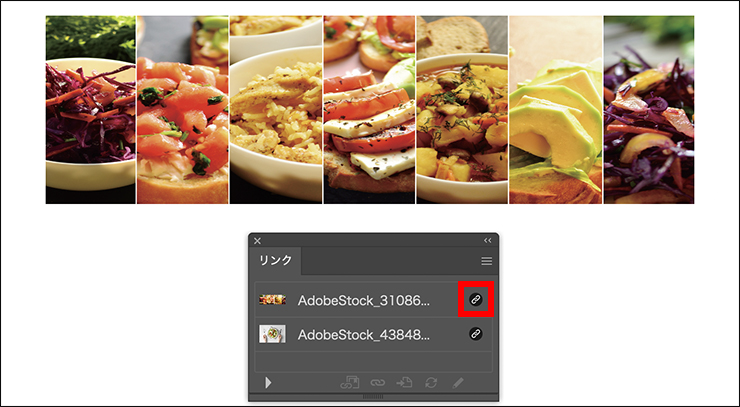Click the AdobeStock_43848 plate thumbnail

click(x=272, y=334)
